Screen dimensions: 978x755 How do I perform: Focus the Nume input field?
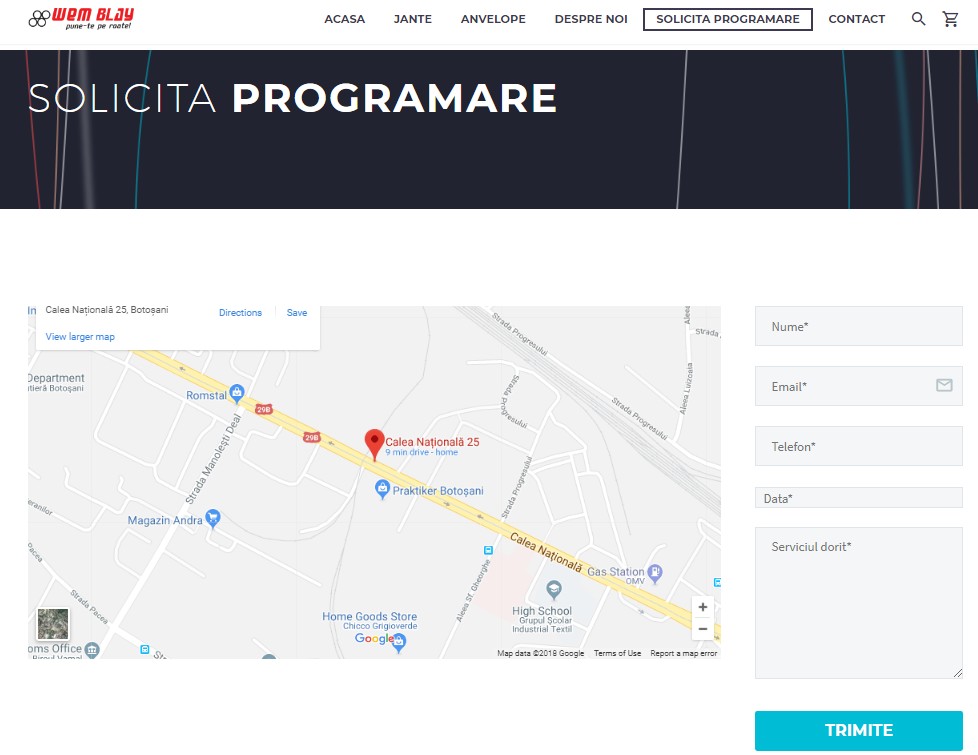(x=858, y=327)
